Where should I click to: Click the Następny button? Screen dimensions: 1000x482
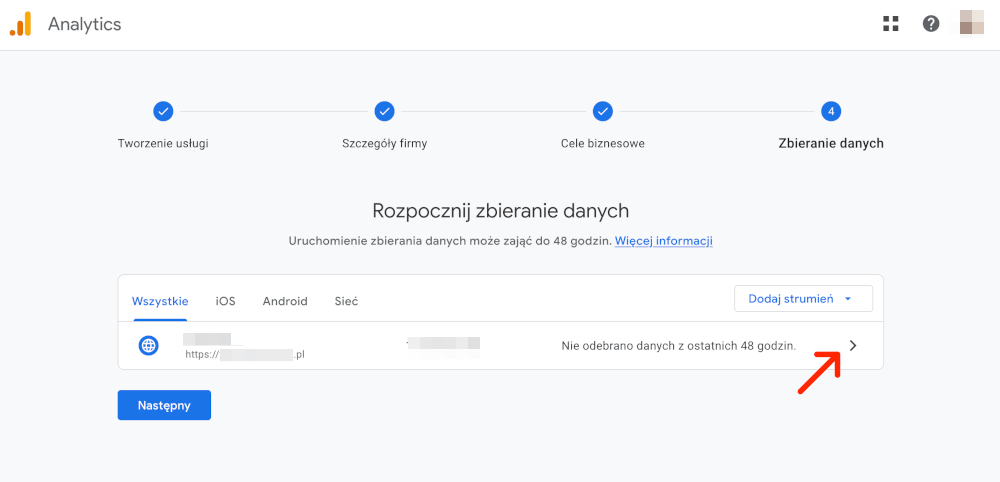pos(164,405)
